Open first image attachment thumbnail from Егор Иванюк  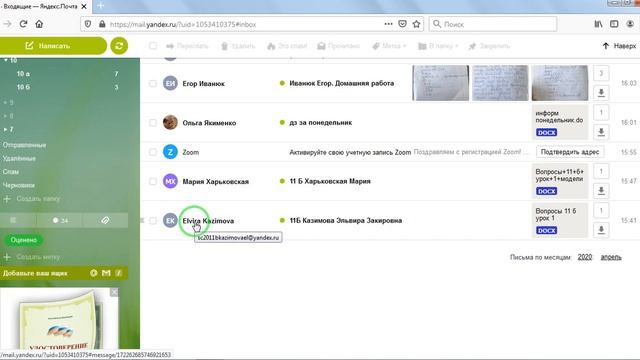pos(440,83)
